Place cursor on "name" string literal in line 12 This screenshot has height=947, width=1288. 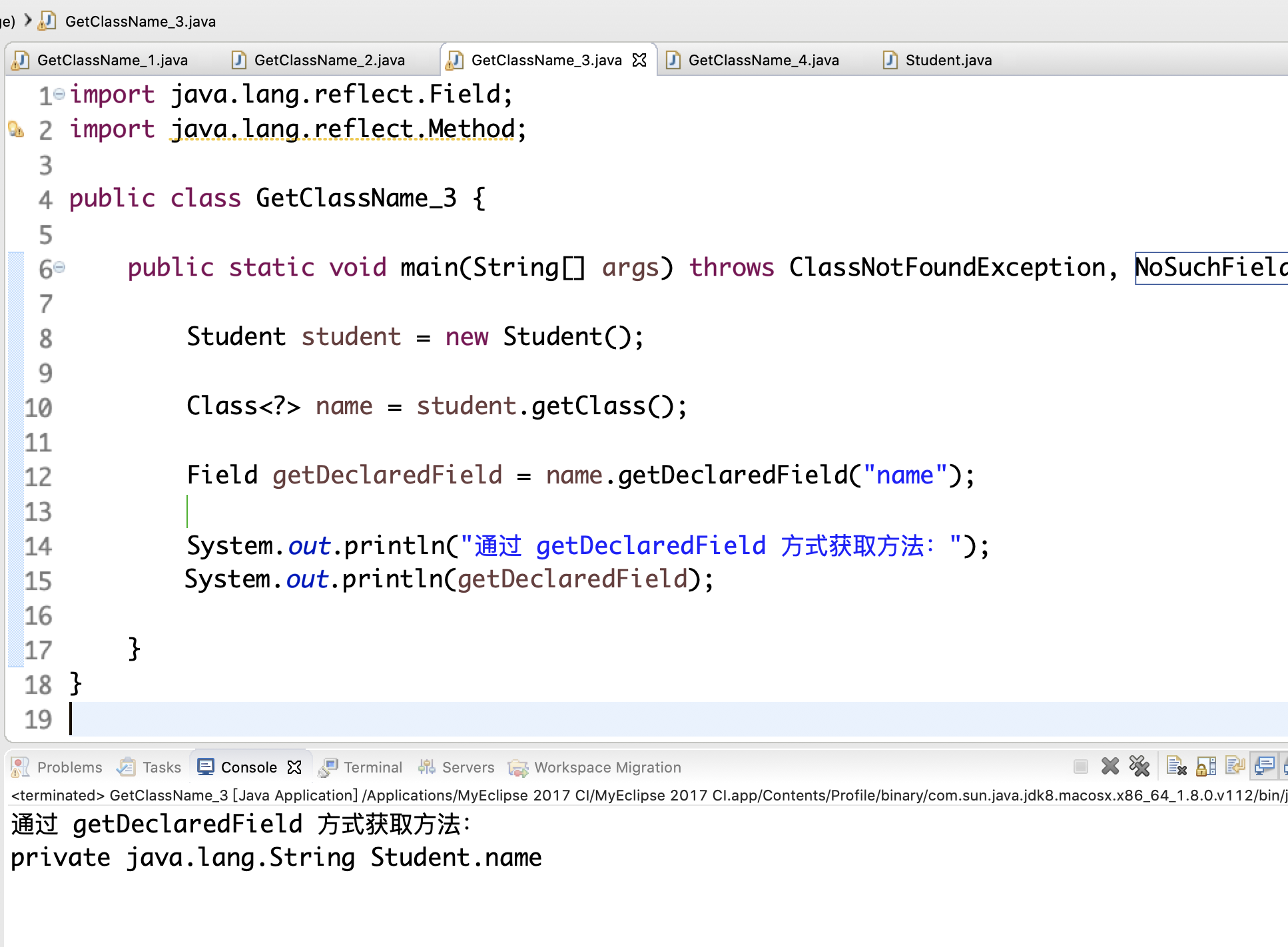tap(905, 475)
